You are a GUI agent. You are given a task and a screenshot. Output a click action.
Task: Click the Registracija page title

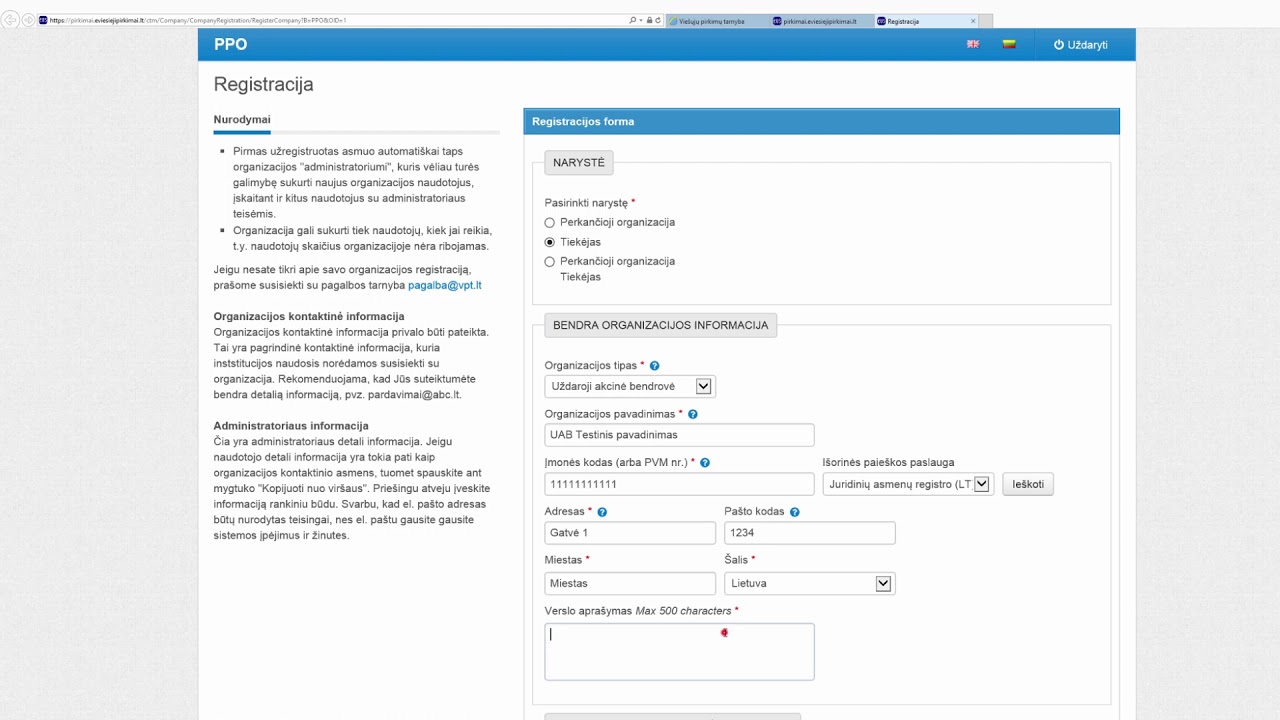coord(264,84)
